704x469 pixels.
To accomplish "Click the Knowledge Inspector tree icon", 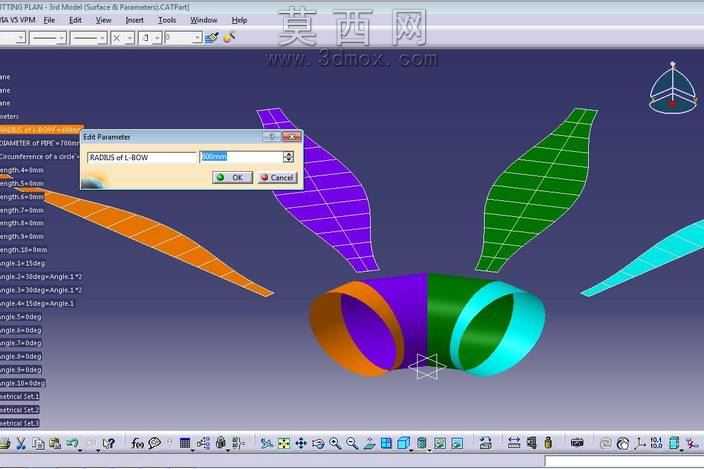I will tap(203, 443).
